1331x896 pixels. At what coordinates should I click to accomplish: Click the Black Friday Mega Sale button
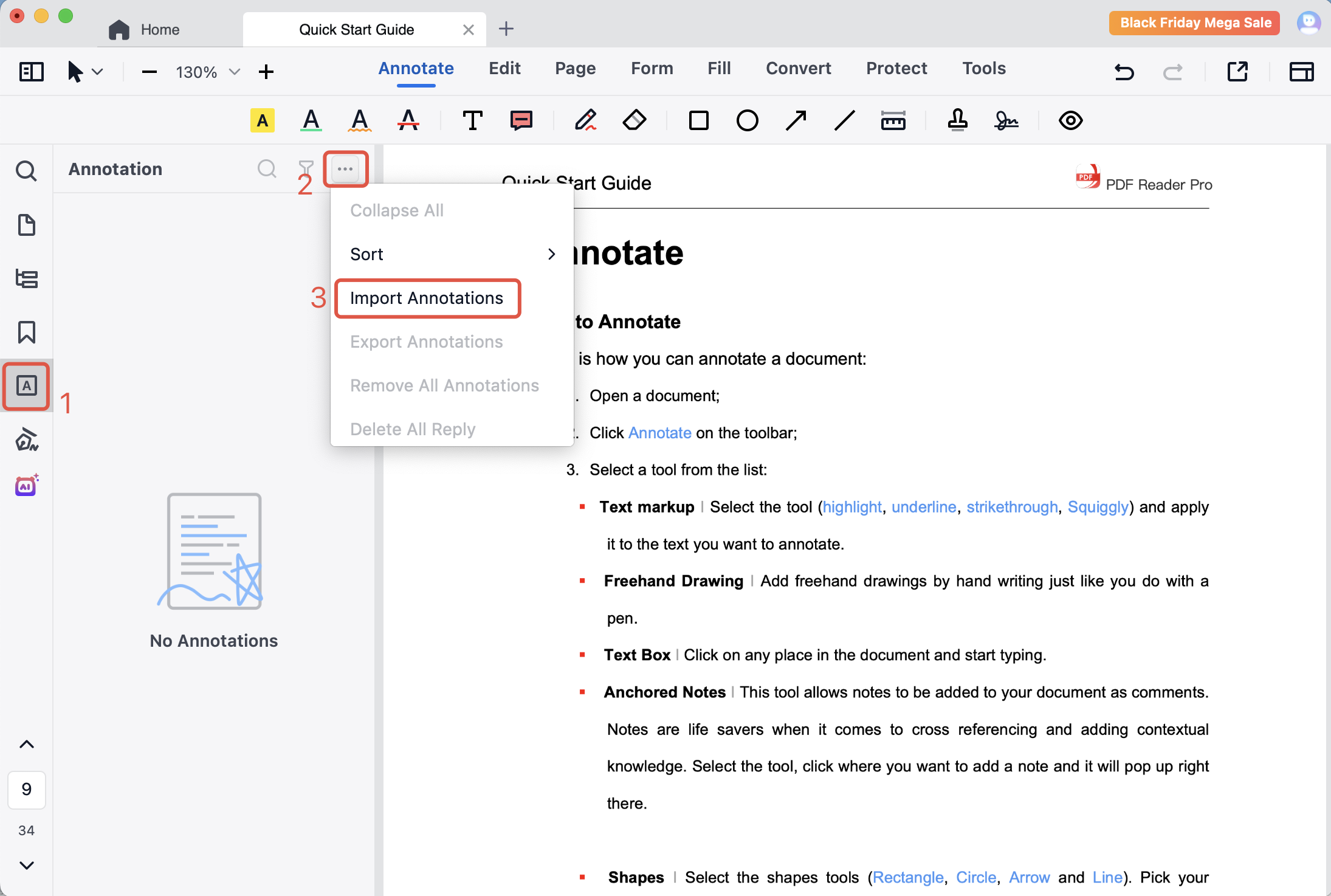(x=1195, y=23)
